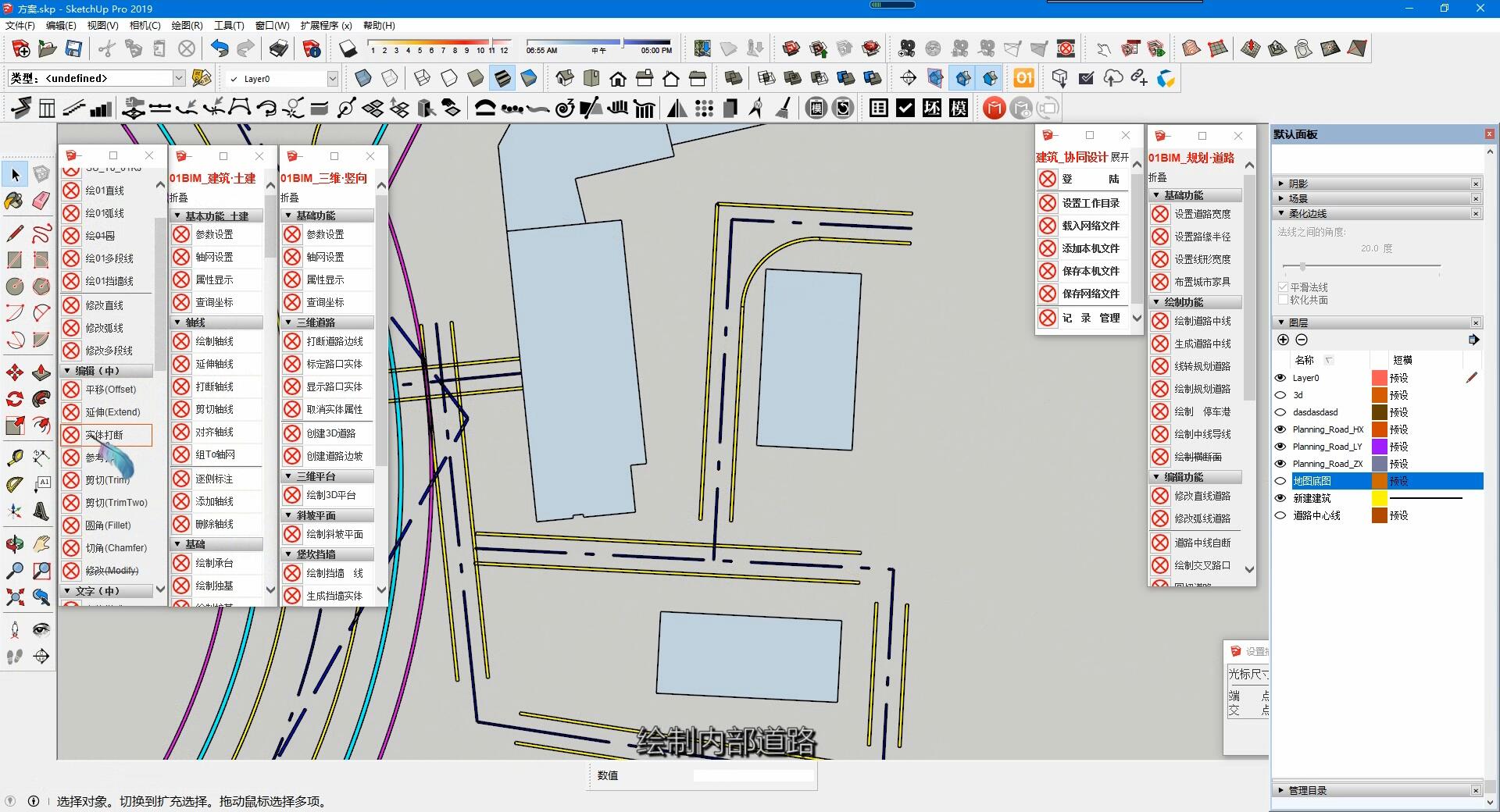Click the purple swatch of Planning_Road_LY
The image size is (1500, 812).
1379,447
